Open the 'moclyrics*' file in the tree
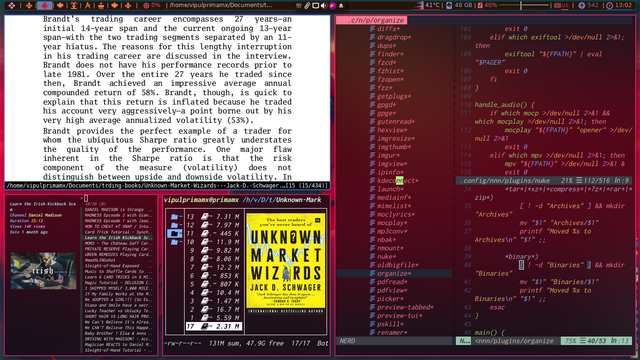This screenshot has width=640, height=360. [392, 214]
